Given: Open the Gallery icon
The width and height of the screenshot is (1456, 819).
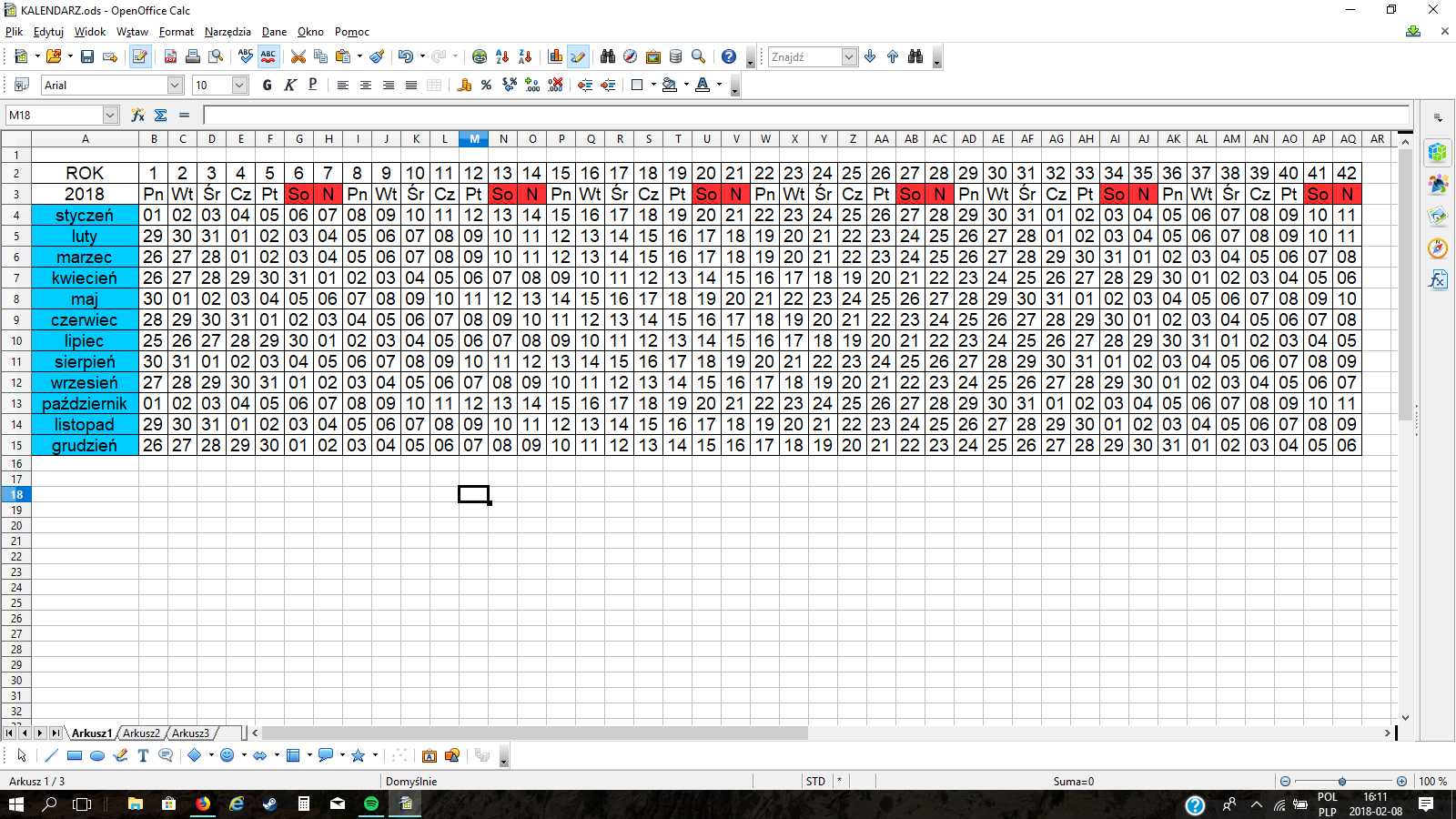Looking at the screenshot, I should coord(652,56).
